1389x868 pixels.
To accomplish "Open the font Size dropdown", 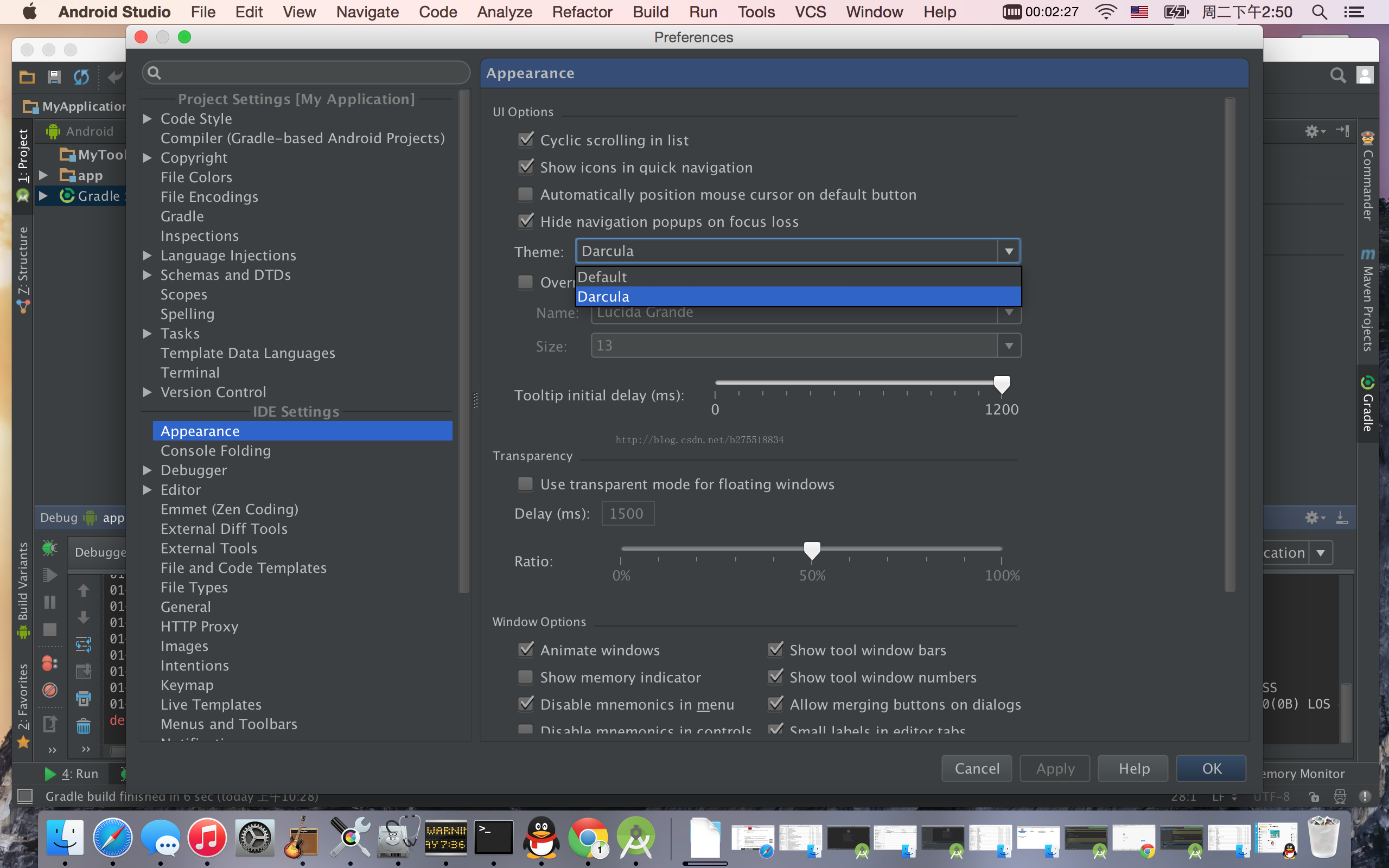I will point(1009,346).
